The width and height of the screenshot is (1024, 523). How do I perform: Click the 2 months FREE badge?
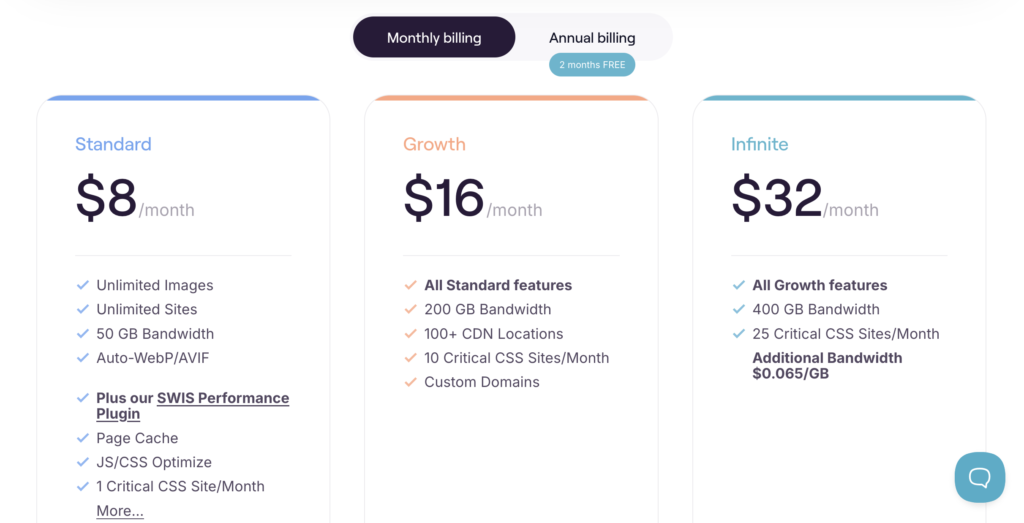[592, 65]
